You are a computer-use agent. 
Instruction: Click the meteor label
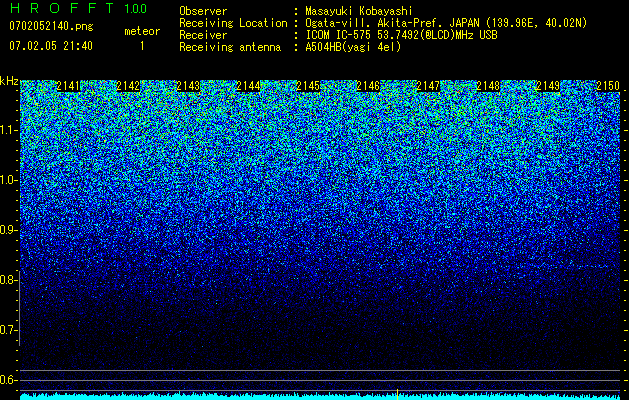pos(142,31)
